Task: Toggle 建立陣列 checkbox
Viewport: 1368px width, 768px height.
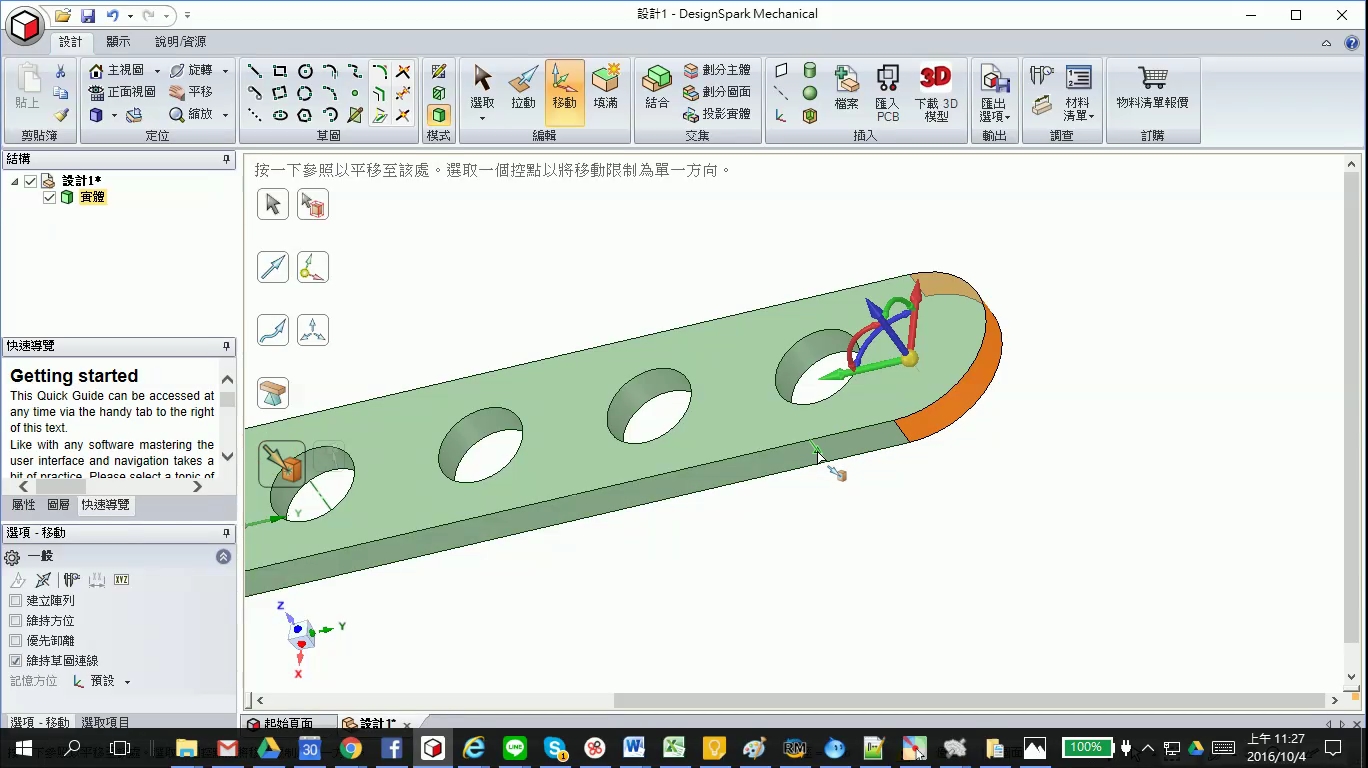Action: (x=15, y=601)
